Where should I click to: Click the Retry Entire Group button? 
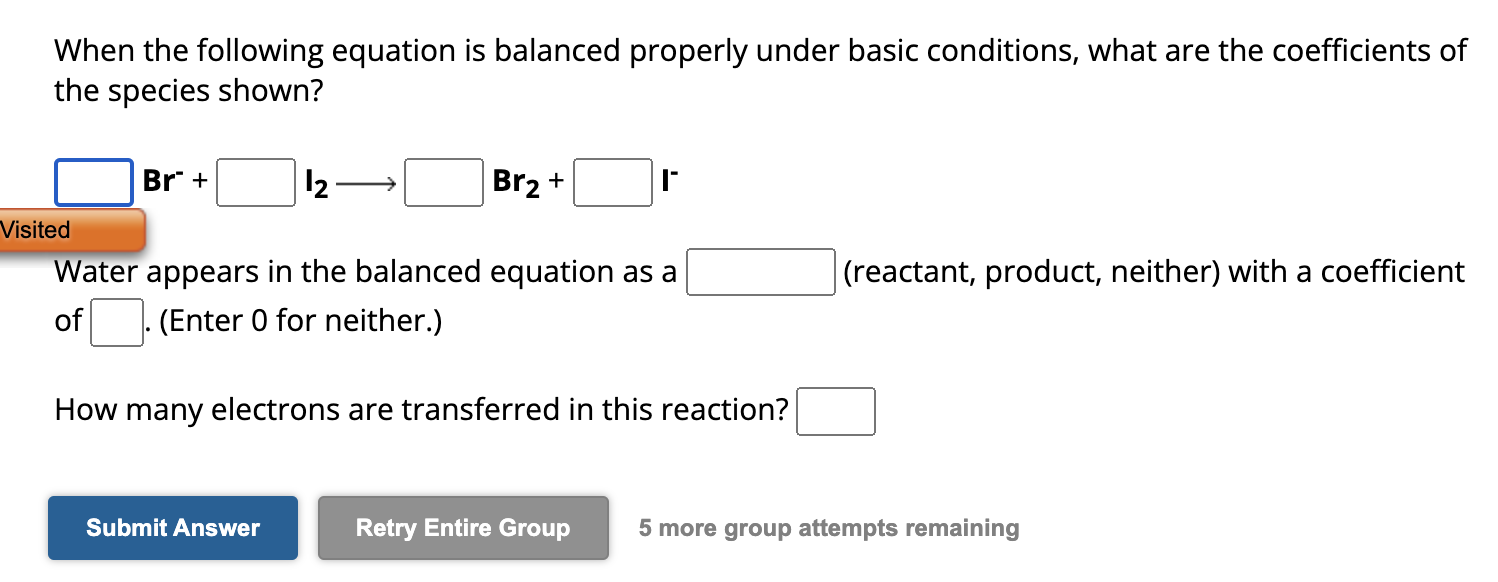[462, 528]
